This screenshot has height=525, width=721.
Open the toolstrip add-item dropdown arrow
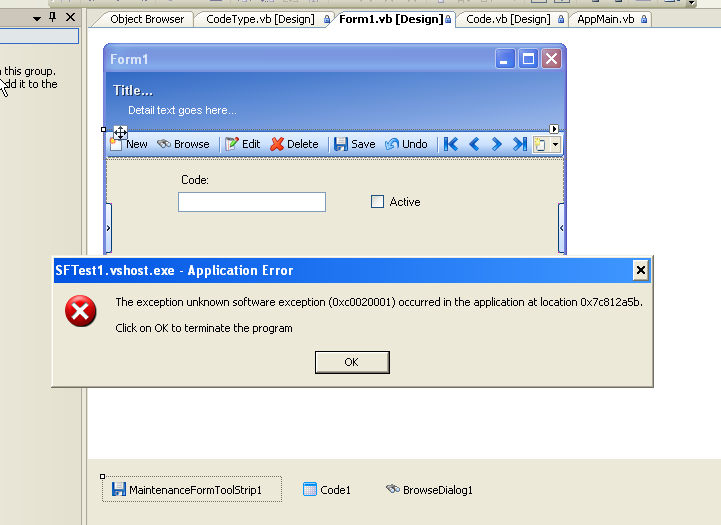point(555,145)
